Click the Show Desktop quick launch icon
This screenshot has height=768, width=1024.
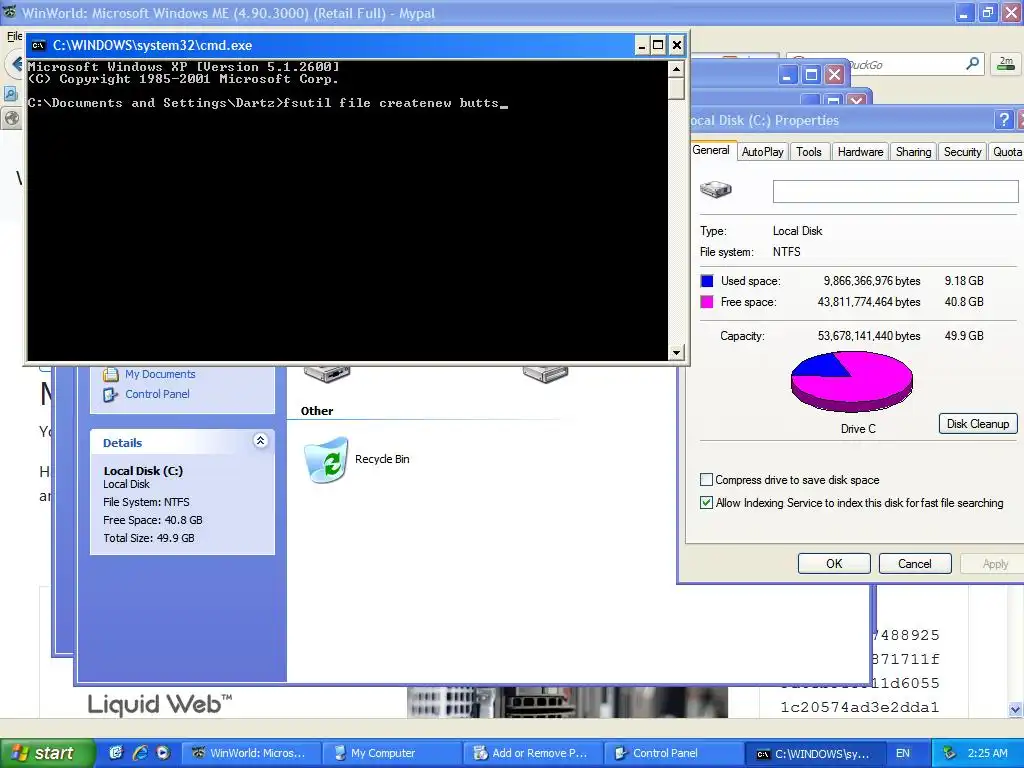click(x=116, y=753)
